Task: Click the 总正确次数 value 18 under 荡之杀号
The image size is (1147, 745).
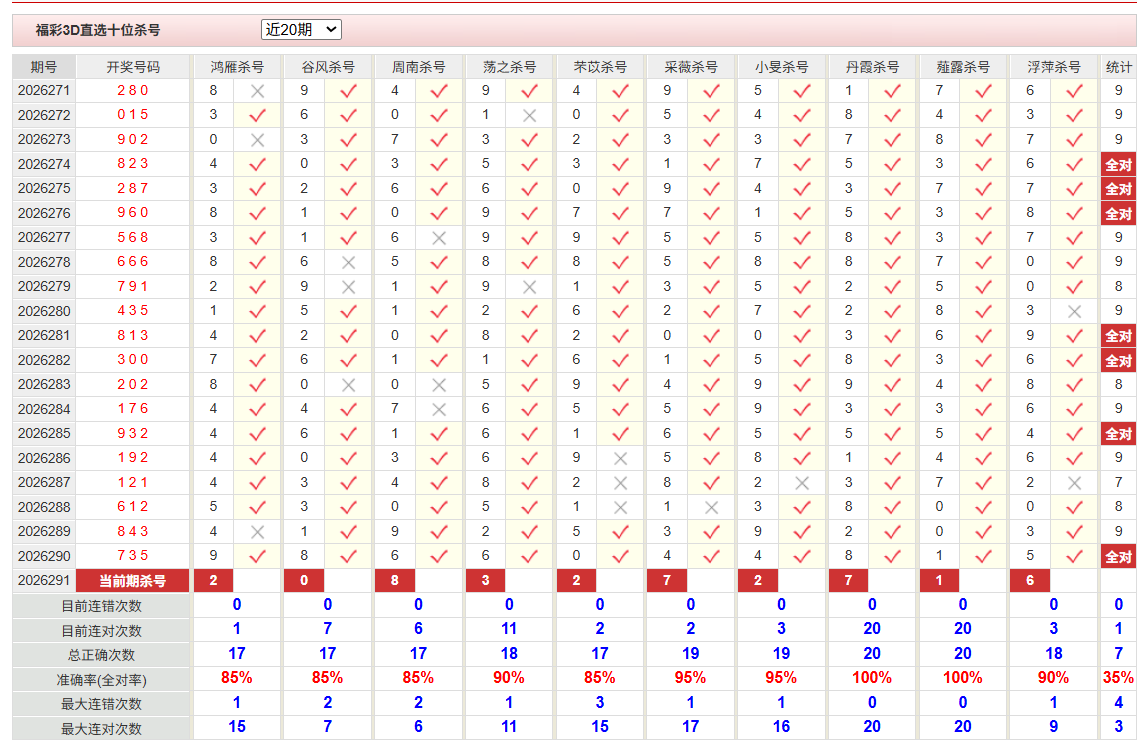Action: click(509, 654)
